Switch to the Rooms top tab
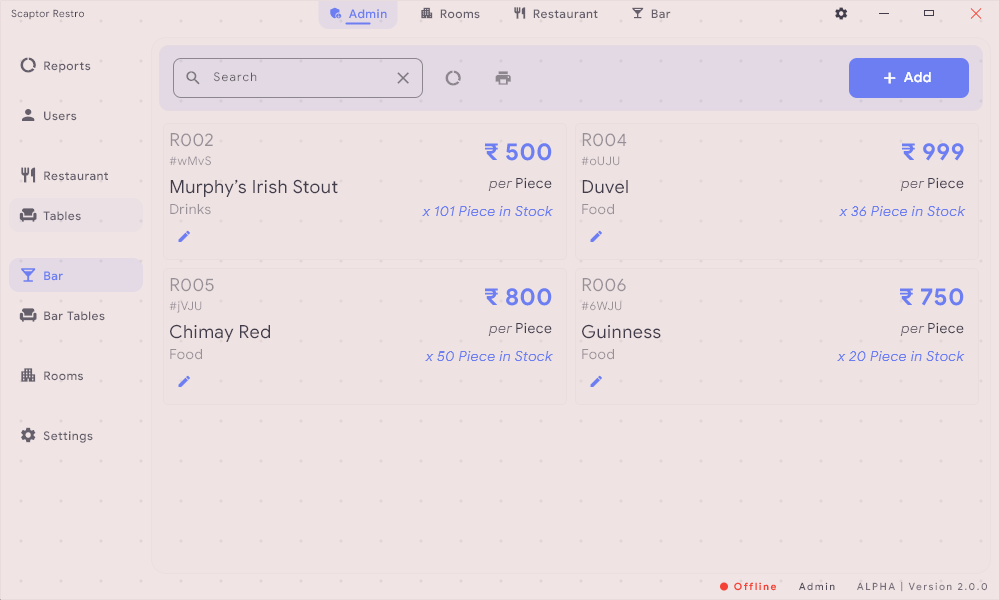Viewport: 999px width, 600px height. click(450, 14)
